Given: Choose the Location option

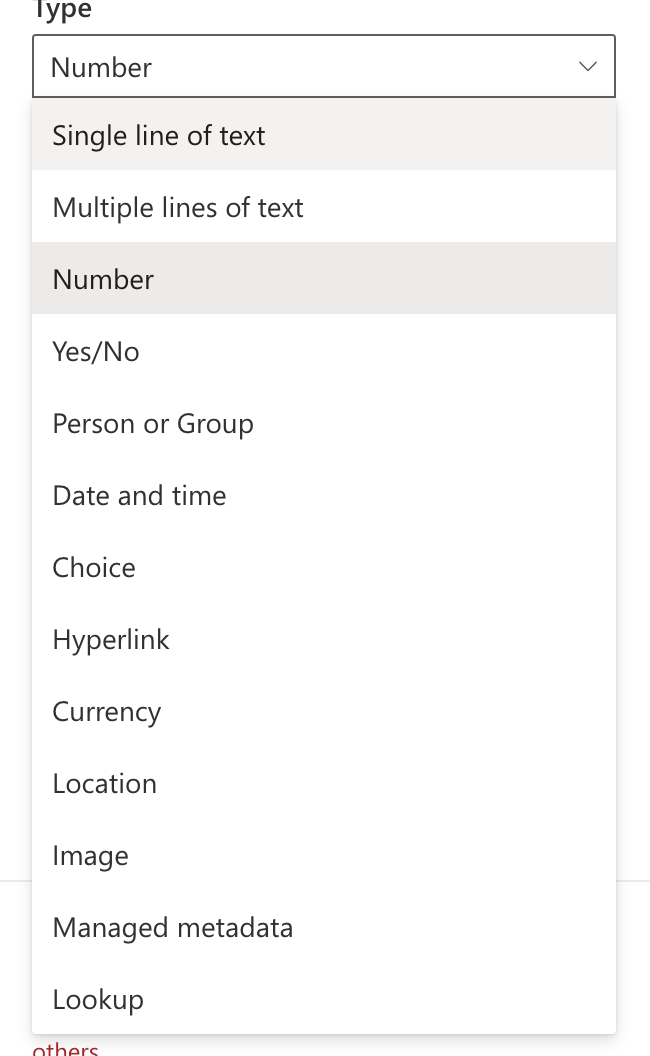Looking at the screenshot, I should pyautogui.click(x=104, y=783).
